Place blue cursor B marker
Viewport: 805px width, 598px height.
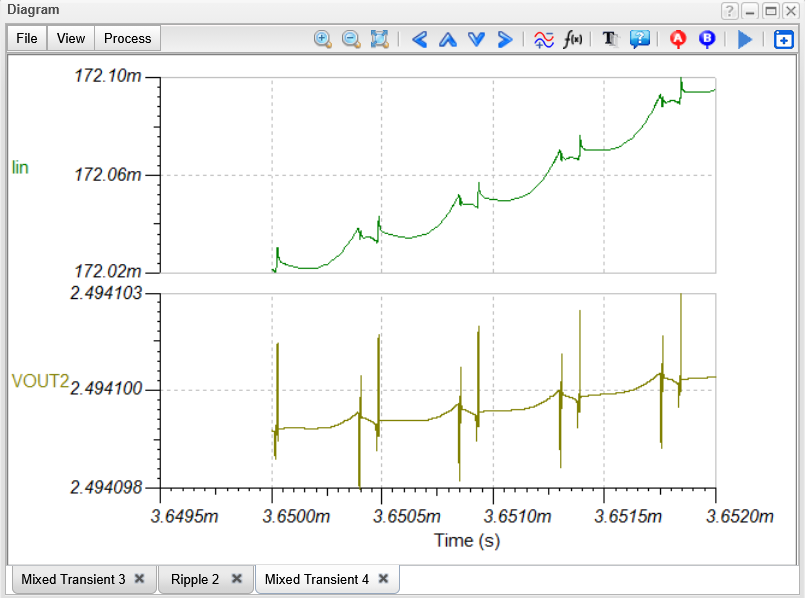click(707, 39)
